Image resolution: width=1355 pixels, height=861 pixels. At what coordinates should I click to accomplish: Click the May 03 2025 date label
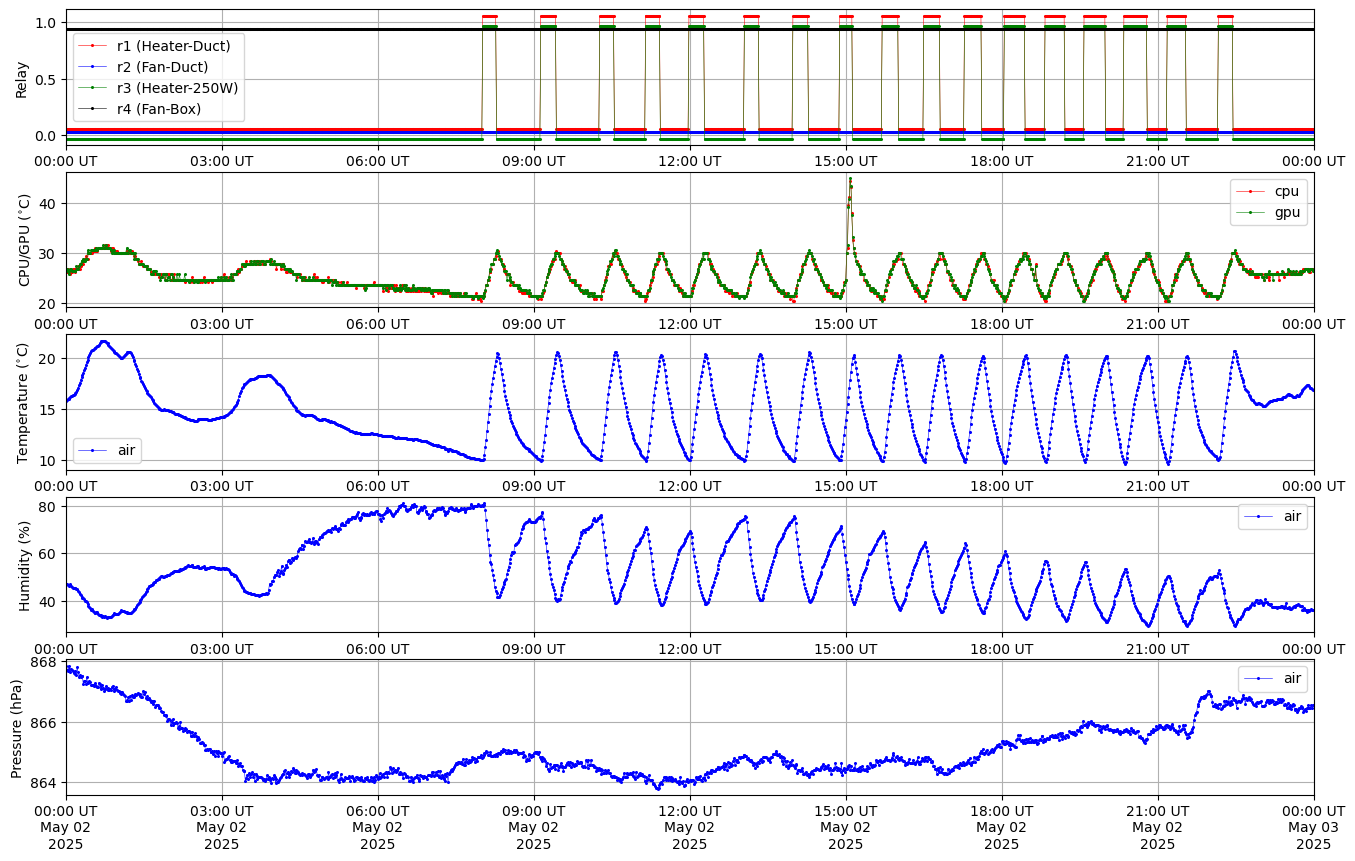click(x=1314, y=835)
